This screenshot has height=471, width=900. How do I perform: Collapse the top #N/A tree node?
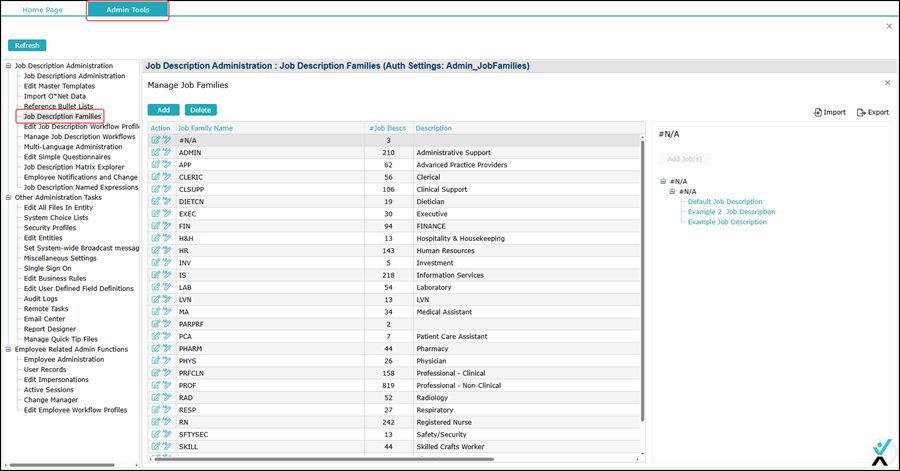click(663, 182)
